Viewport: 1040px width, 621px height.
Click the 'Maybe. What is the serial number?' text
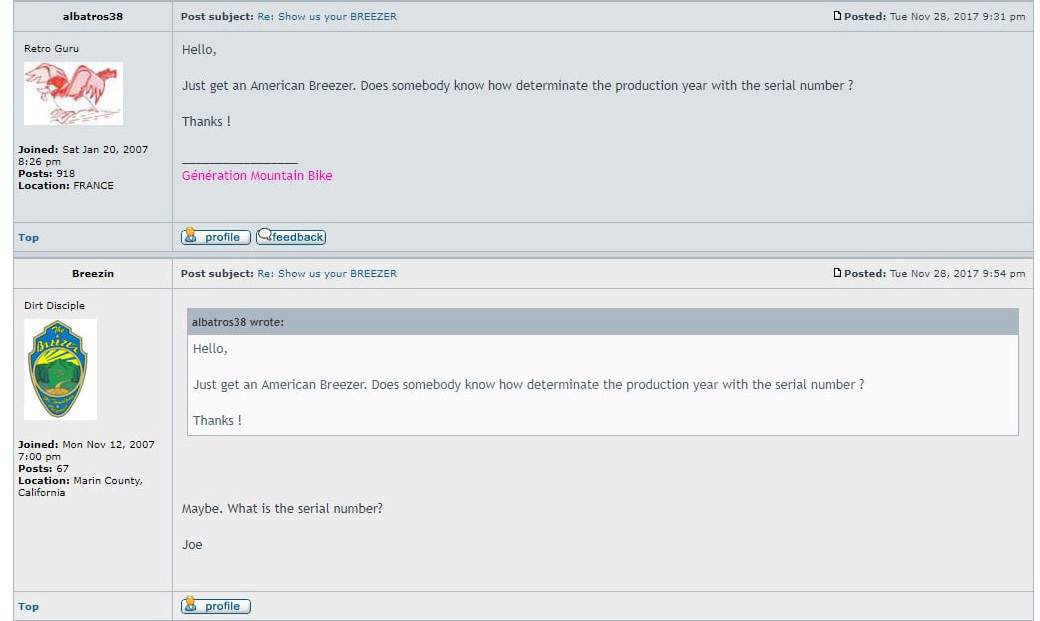point(283,509)
